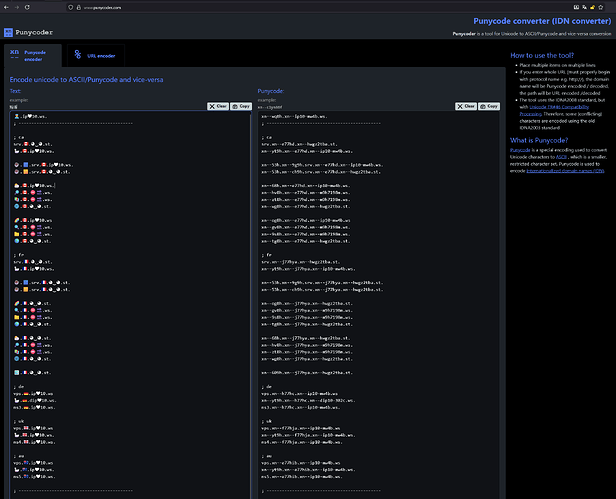616x499 pixels.
Task: Click the padlock site security icon
Action: click(x=79, y=7)
